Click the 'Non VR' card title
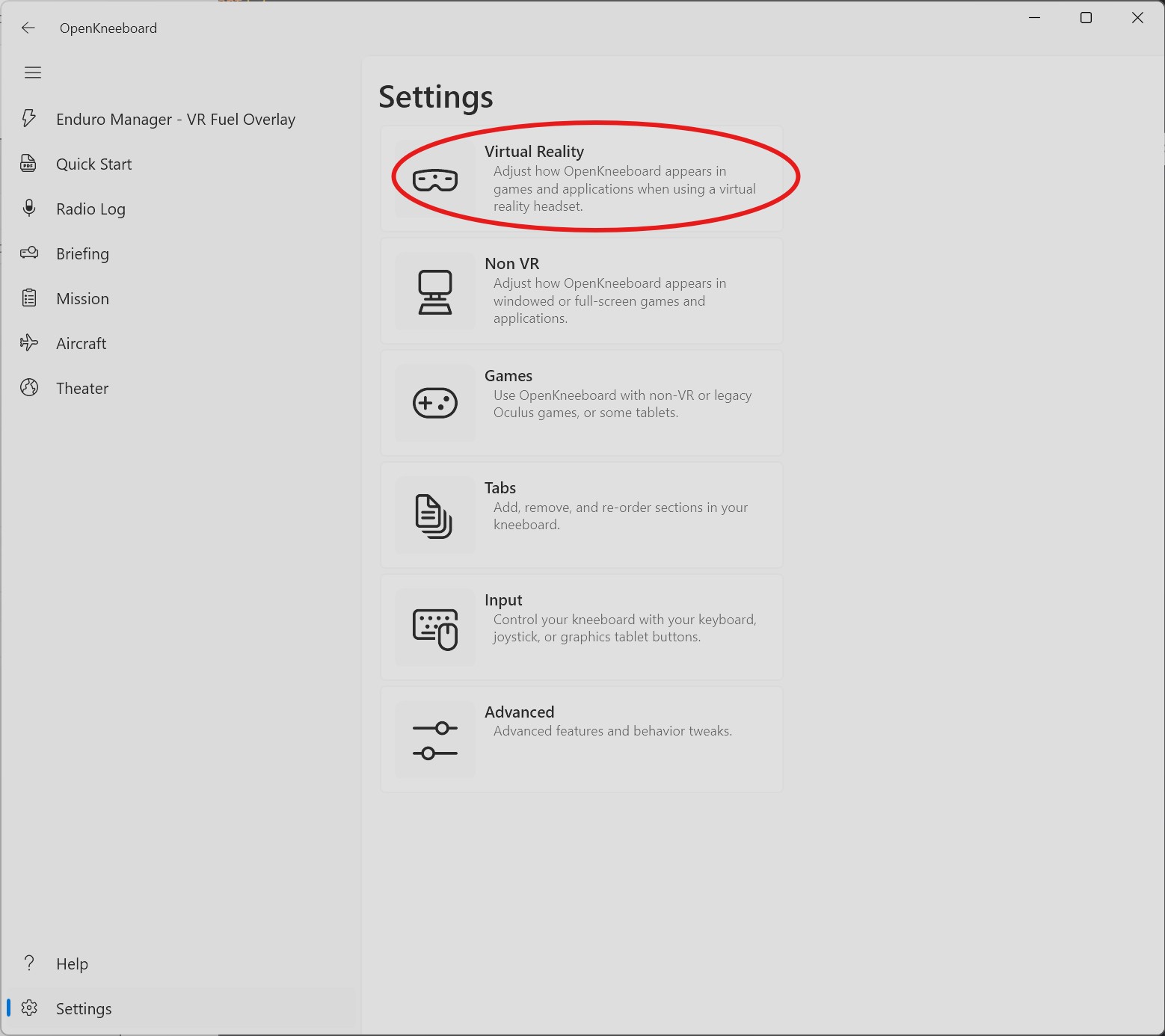 click(511, 264)
